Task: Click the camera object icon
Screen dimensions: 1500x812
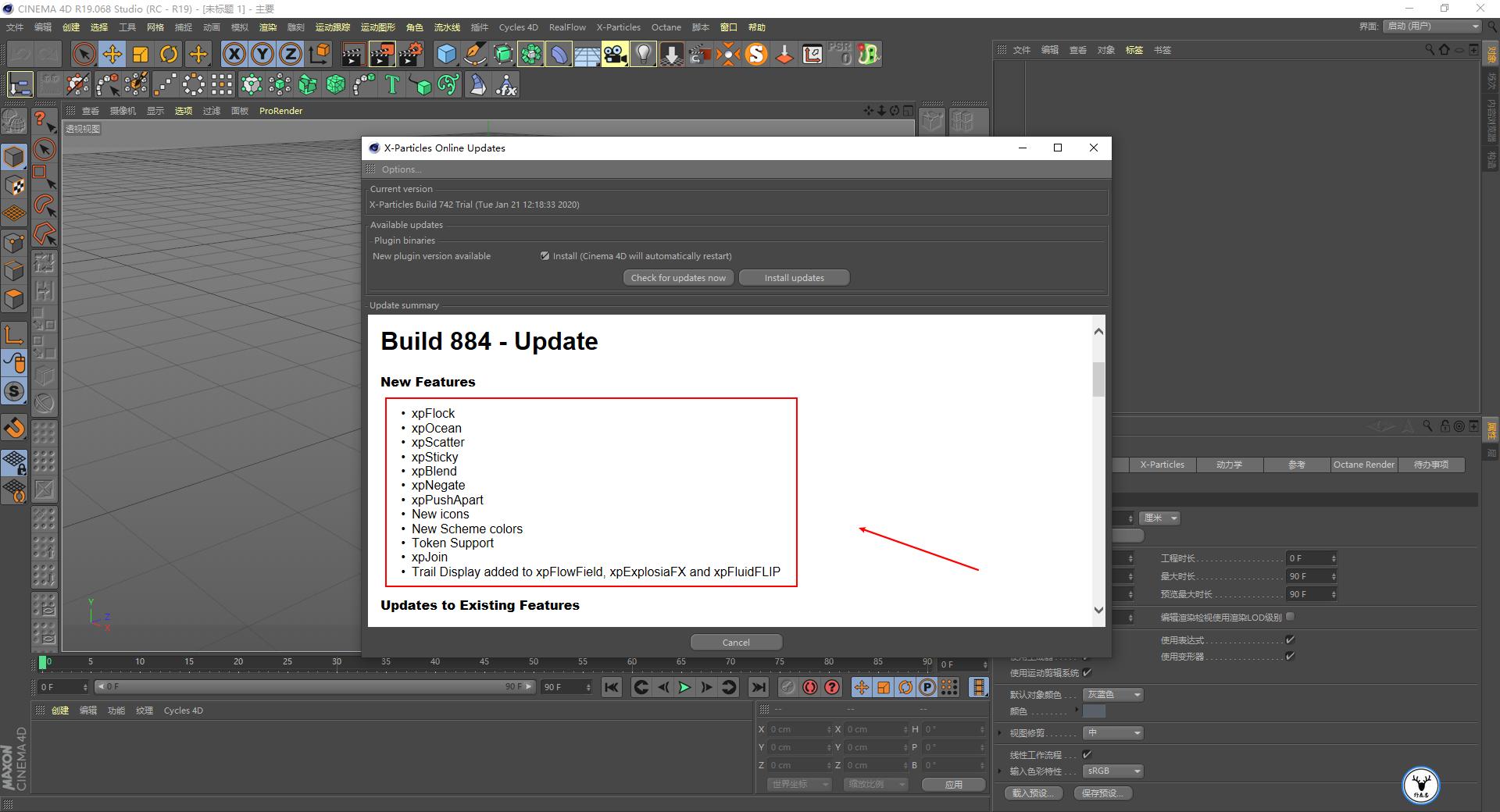Action: pos(615,54)
